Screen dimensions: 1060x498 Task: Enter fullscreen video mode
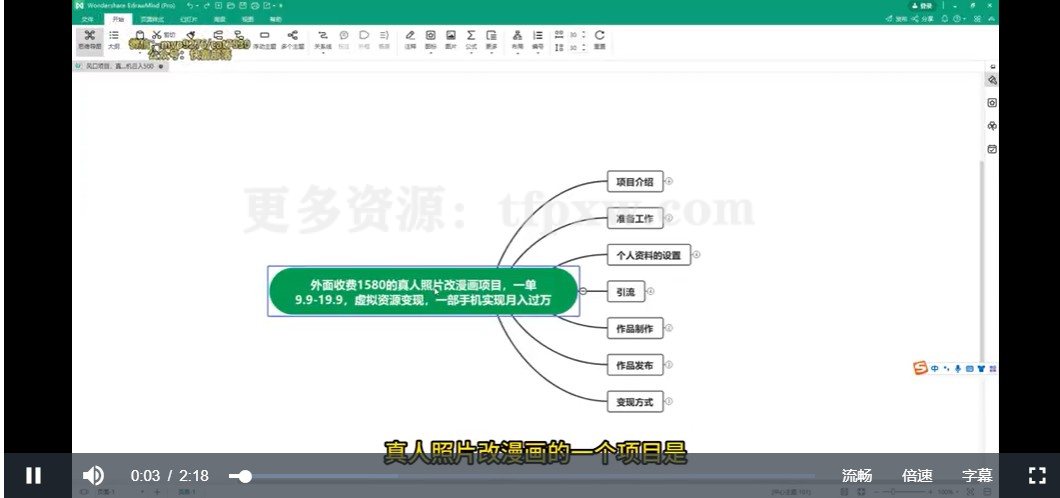1037,476
